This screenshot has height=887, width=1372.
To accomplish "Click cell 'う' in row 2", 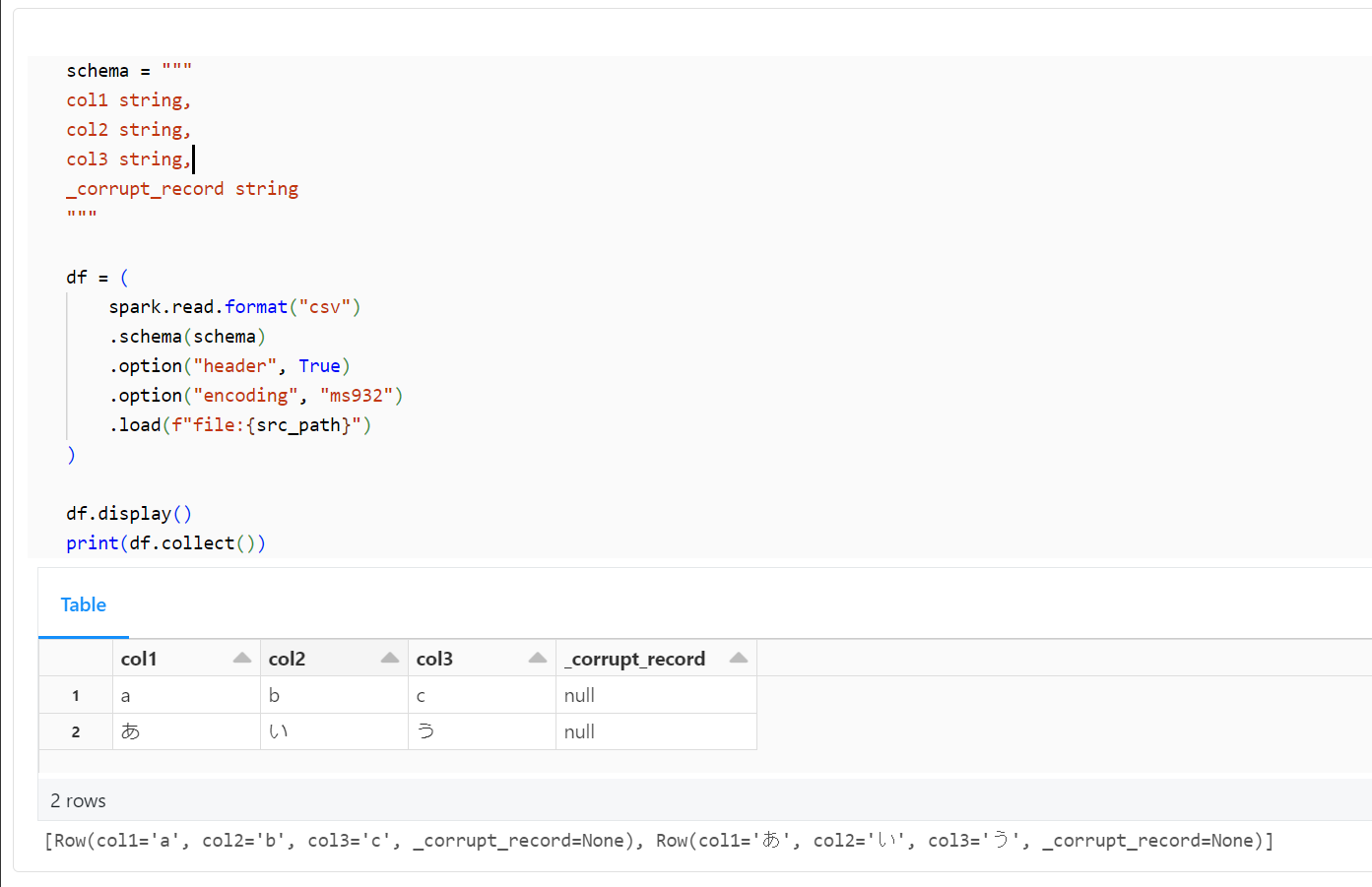I will (482, 731).
